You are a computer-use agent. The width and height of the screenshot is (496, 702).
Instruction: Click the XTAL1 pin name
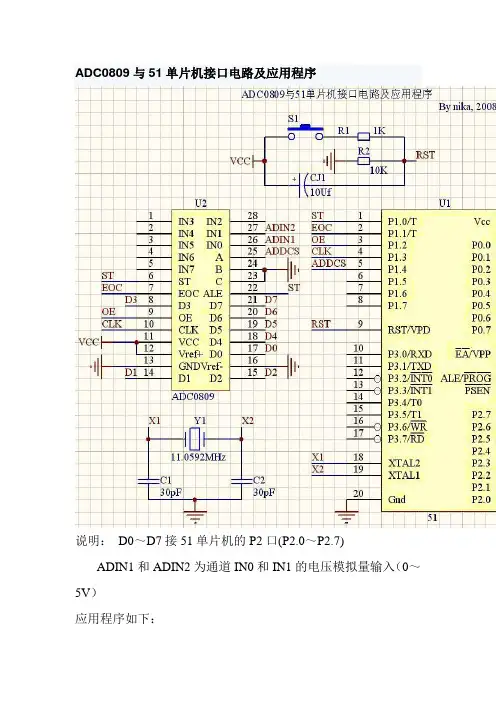[x=404, y=475]
